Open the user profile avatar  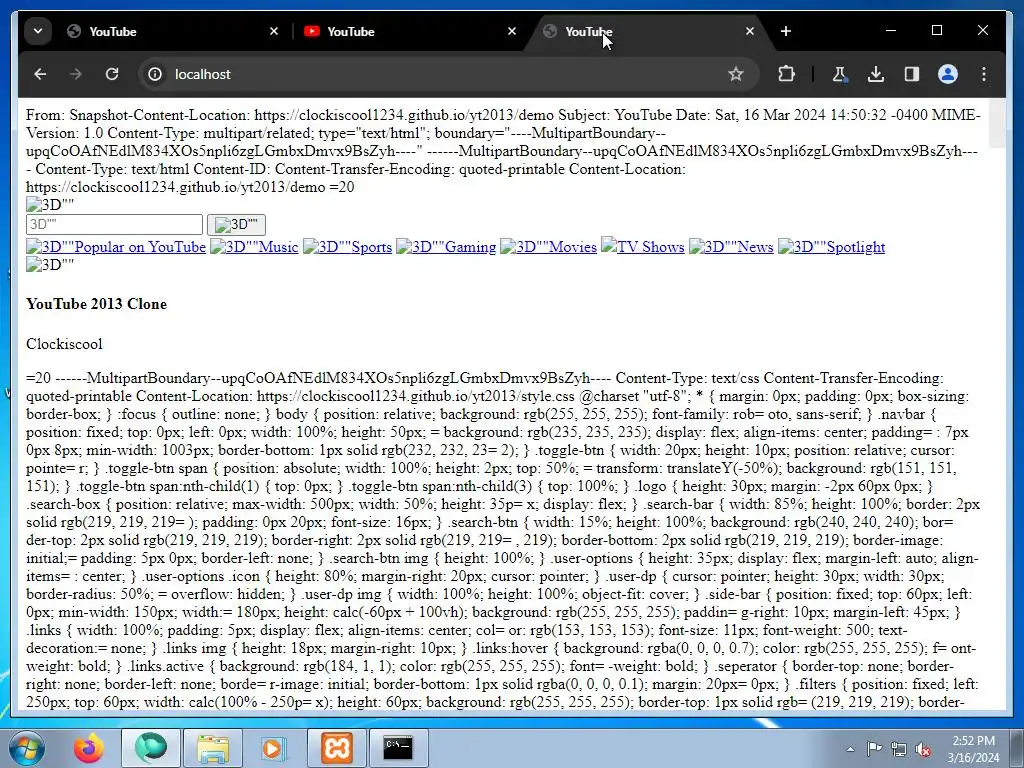(x=948, y=74)
